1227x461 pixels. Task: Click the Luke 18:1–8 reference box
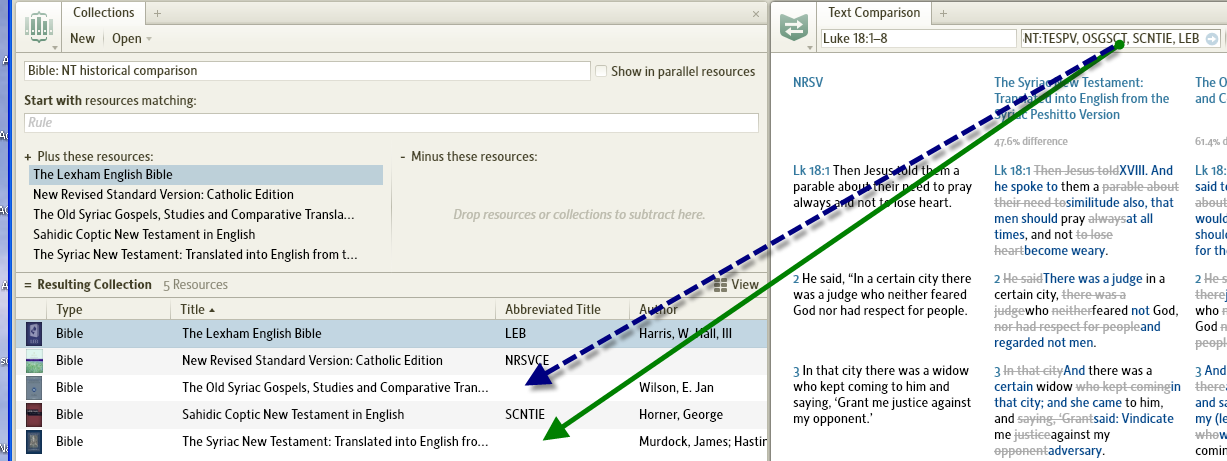pos(918,39)
